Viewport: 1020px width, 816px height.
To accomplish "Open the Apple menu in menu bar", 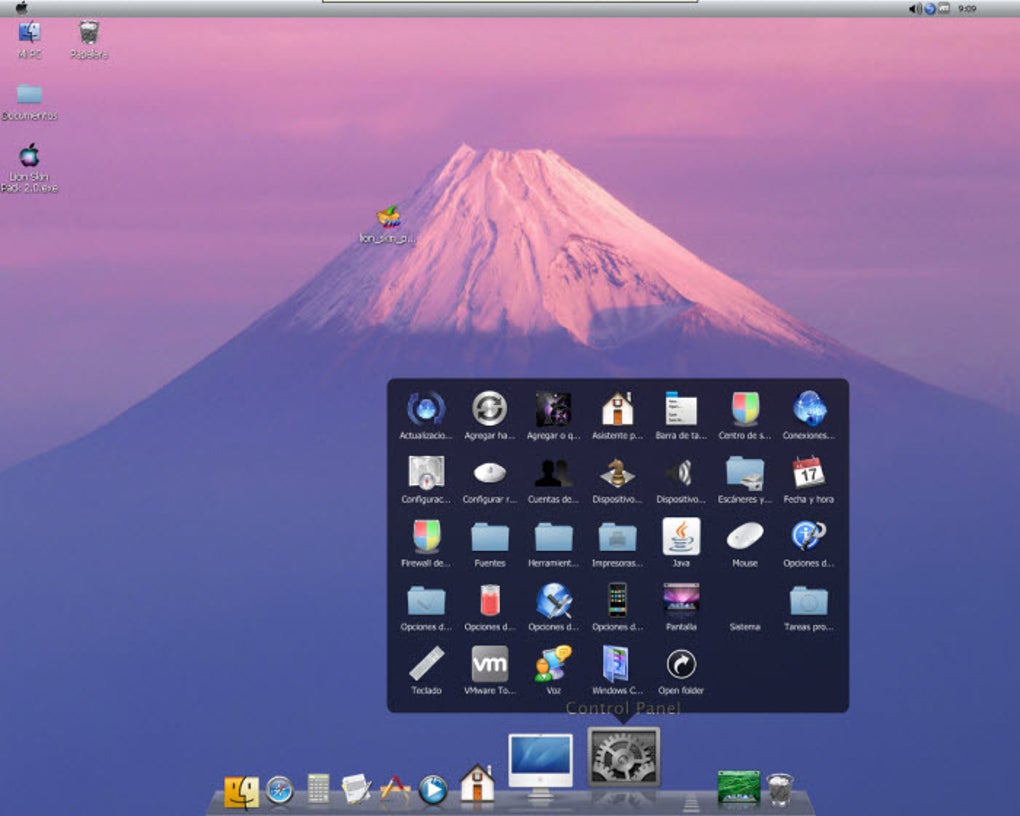I will (x=21, y=8).
